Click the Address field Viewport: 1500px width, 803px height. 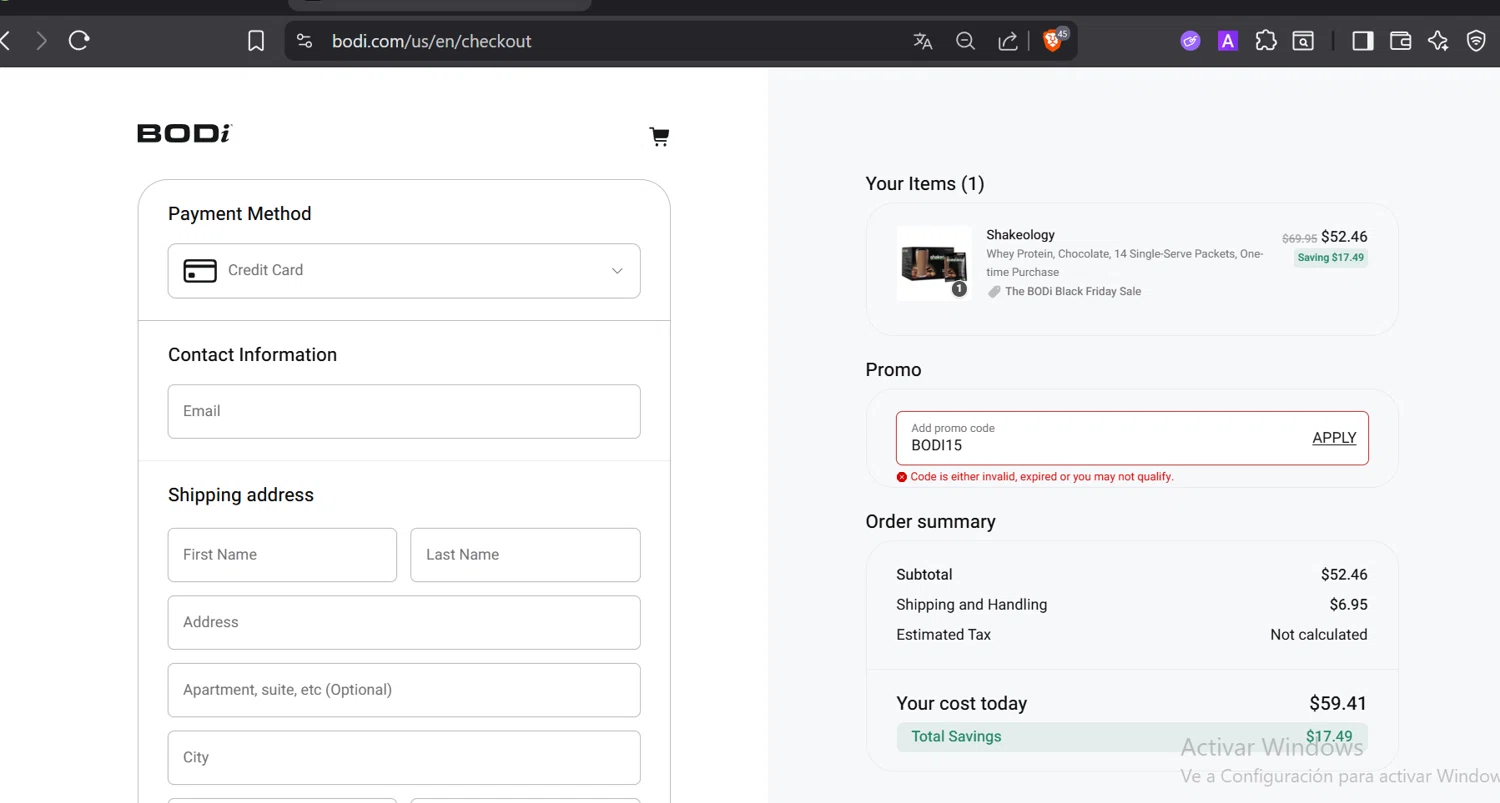(404, 622)
